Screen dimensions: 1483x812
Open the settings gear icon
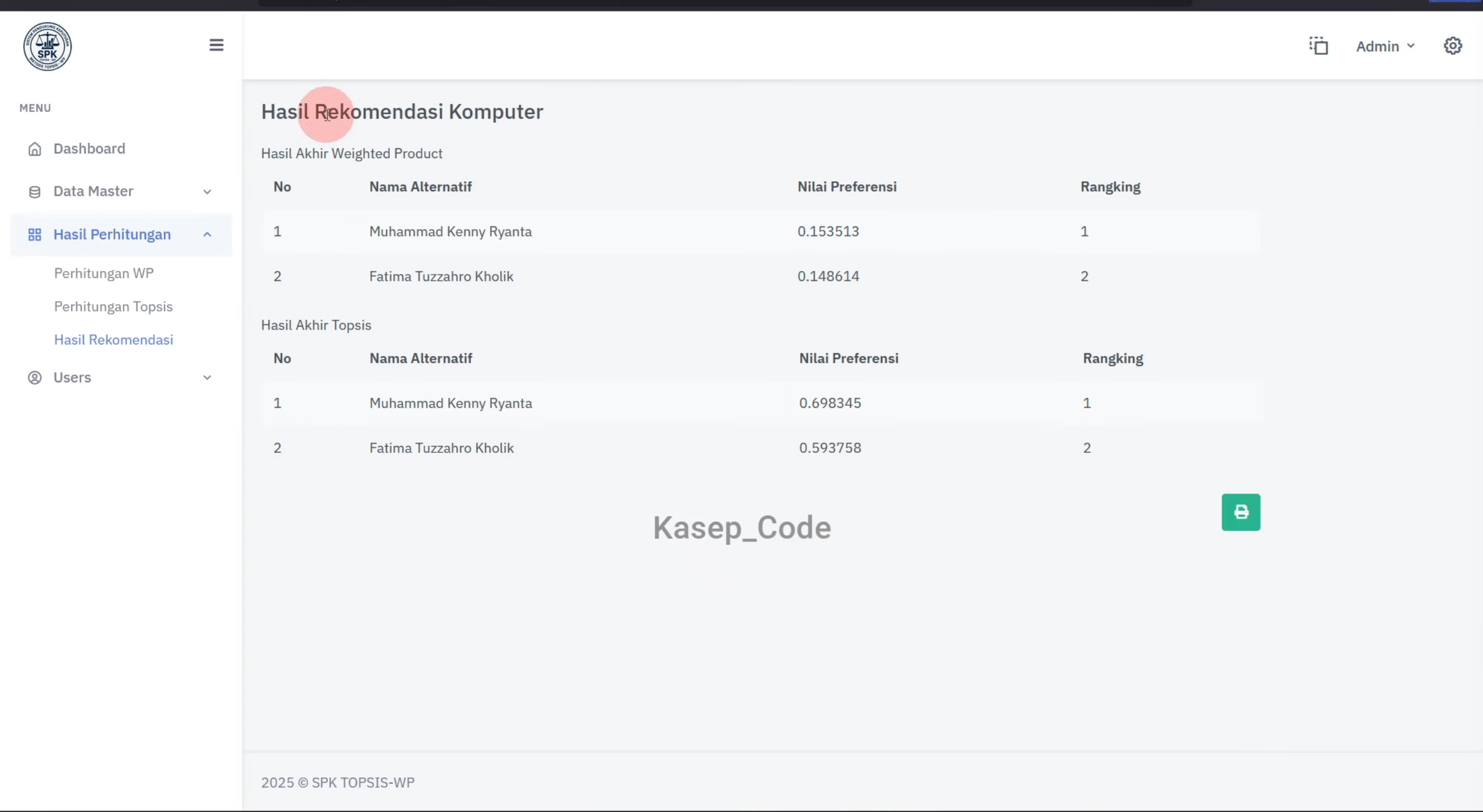[1452, 46]
